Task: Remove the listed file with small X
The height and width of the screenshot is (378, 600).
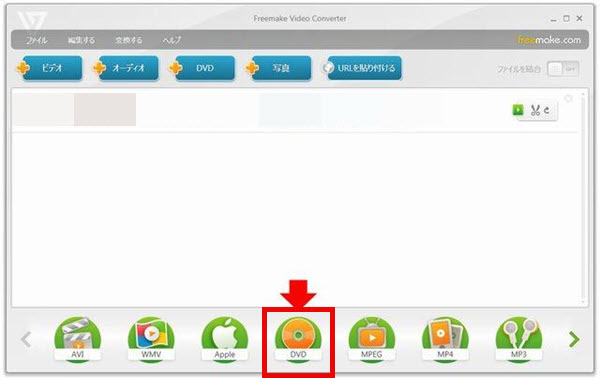Action: pos(569,98)
